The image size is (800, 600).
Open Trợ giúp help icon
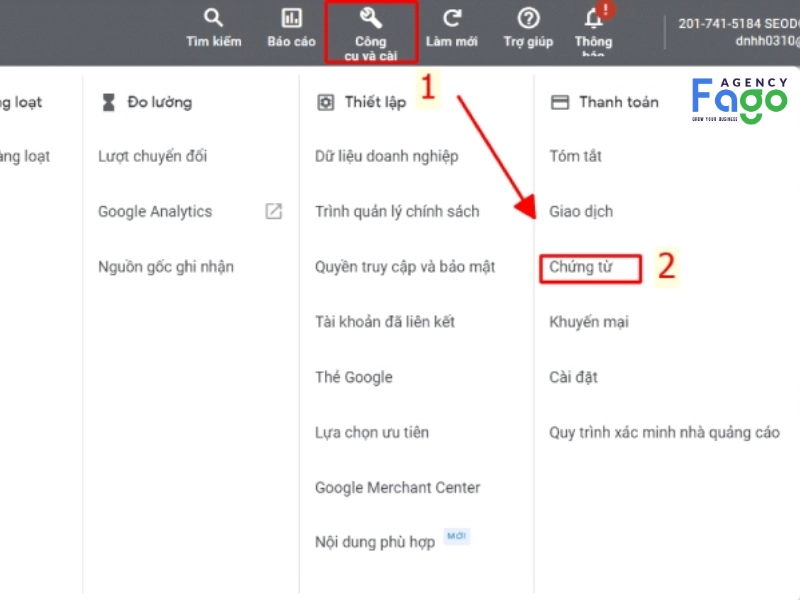point(527,17)
